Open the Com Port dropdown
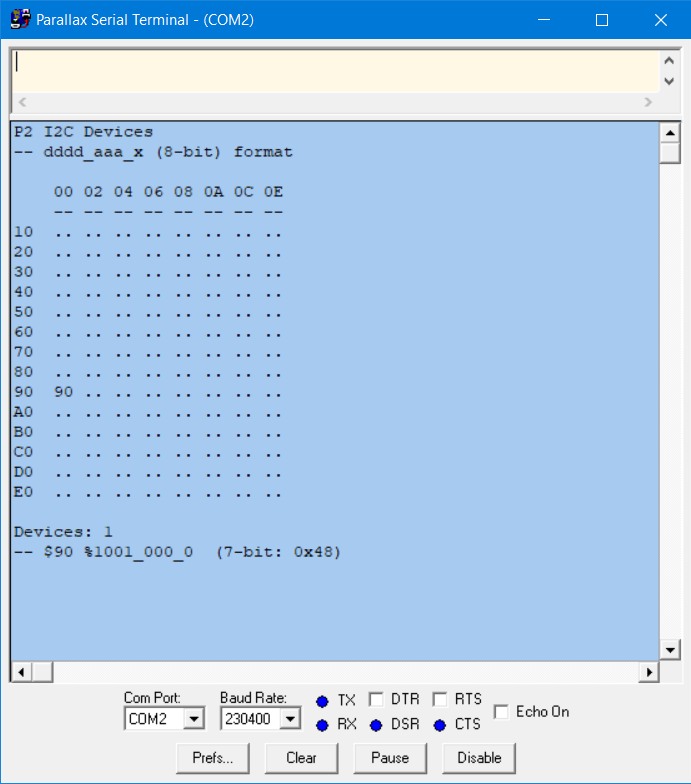The width and height of the screenshot is (691, 784). click(194, 719)
